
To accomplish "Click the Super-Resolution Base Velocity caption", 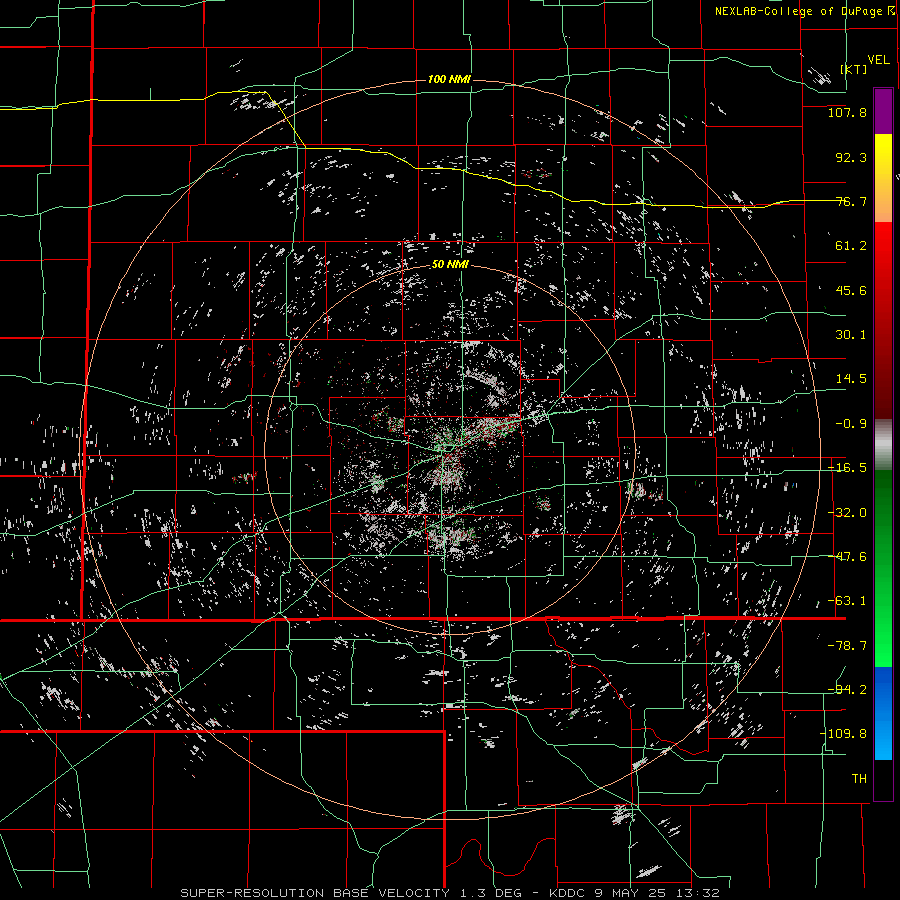I will pos(449,893).
